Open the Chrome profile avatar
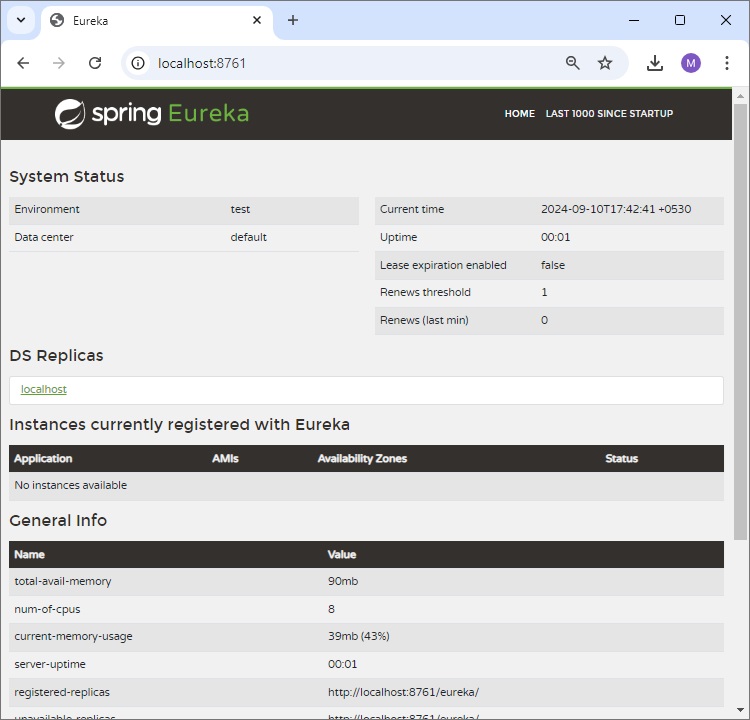Viewport: 750px width, 720px height. [691, 63]
